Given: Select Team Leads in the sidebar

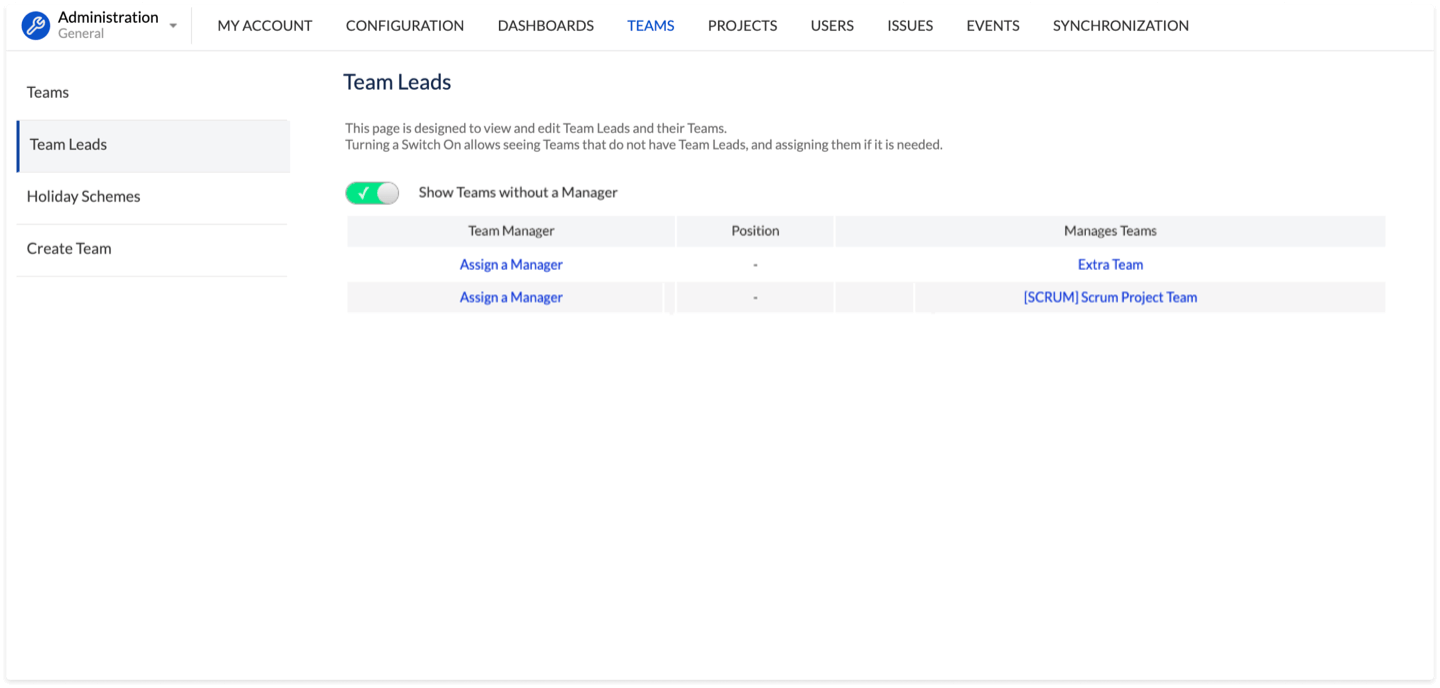Looking at the screenshot, I should [68, 144].
